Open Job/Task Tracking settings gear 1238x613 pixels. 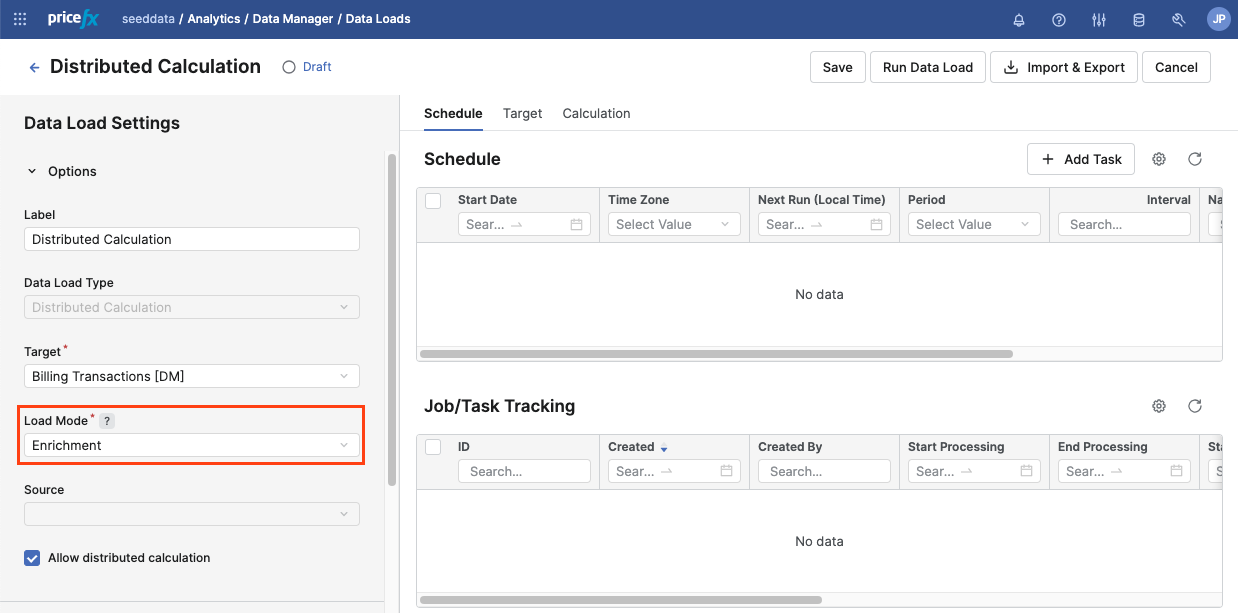(x=1159, y=406)
